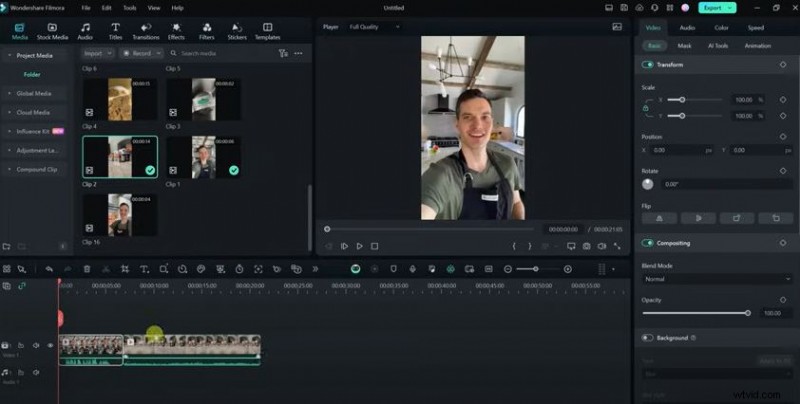Toggle the Transform switch off

[x=647, y=65]
